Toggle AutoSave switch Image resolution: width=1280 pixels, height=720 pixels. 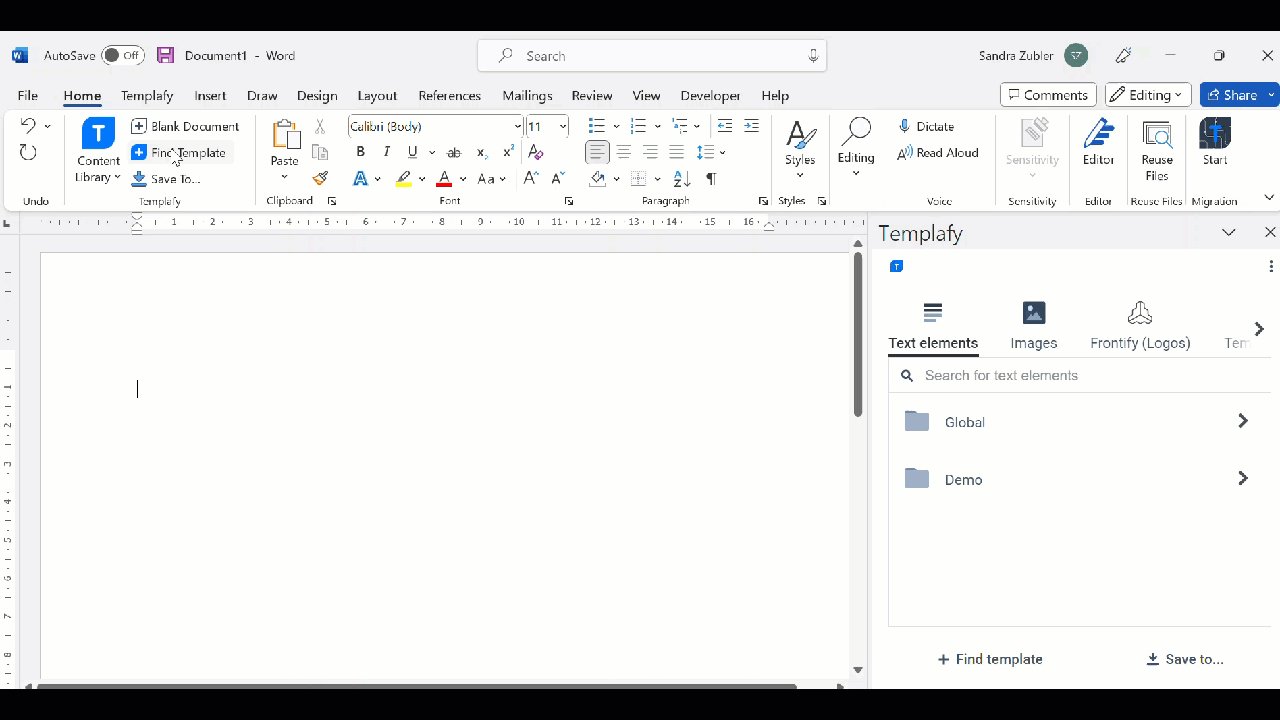(123, 56)
